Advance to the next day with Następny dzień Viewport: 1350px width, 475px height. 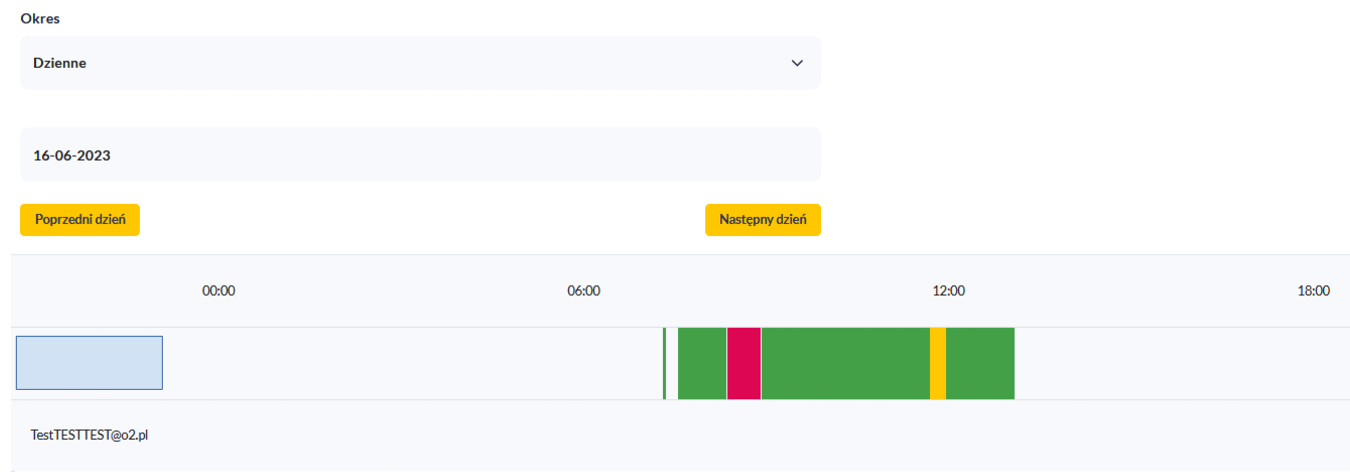tap(763, 220)
